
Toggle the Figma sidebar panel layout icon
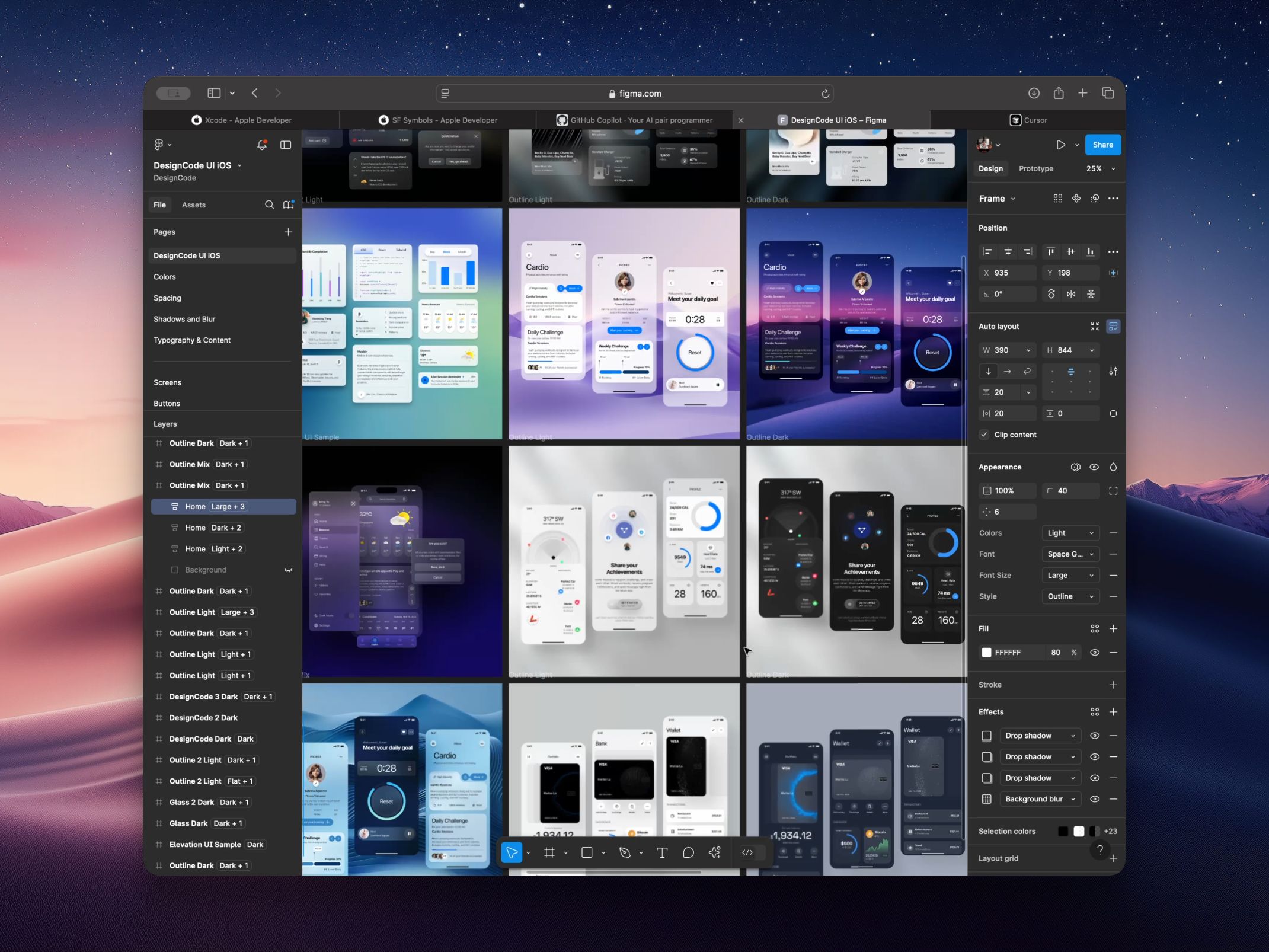(x=286, y=145)
